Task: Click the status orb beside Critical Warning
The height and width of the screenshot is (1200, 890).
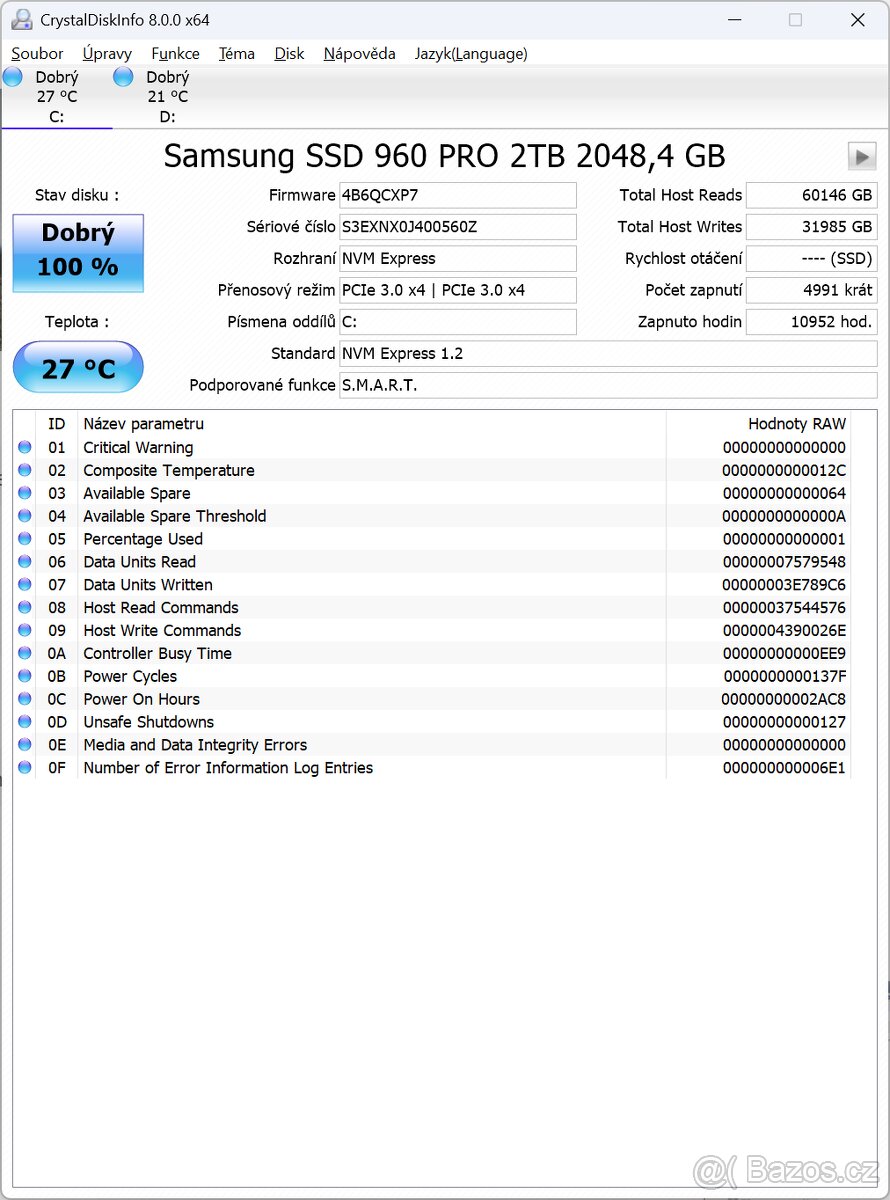Action: pyautogui.click(x=25, y=448)
